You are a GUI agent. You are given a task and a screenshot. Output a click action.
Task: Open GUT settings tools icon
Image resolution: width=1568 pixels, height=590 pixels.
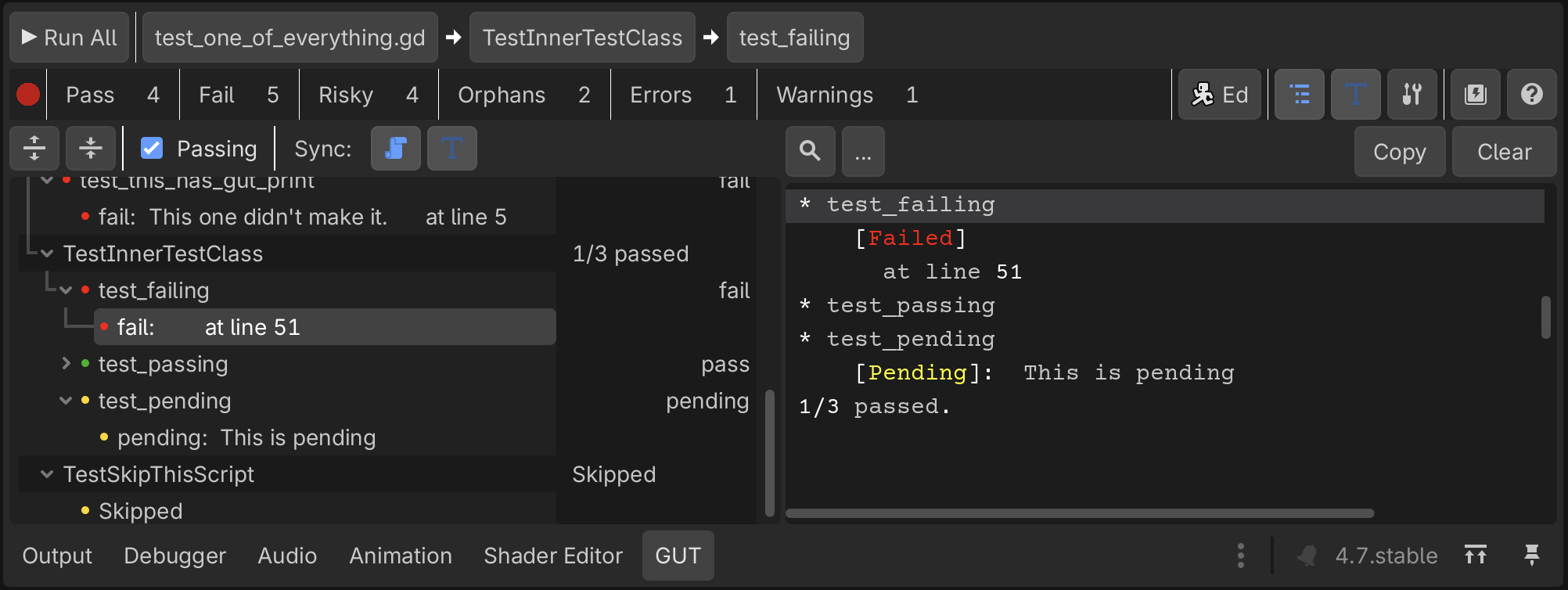(x=1412, y=95)
